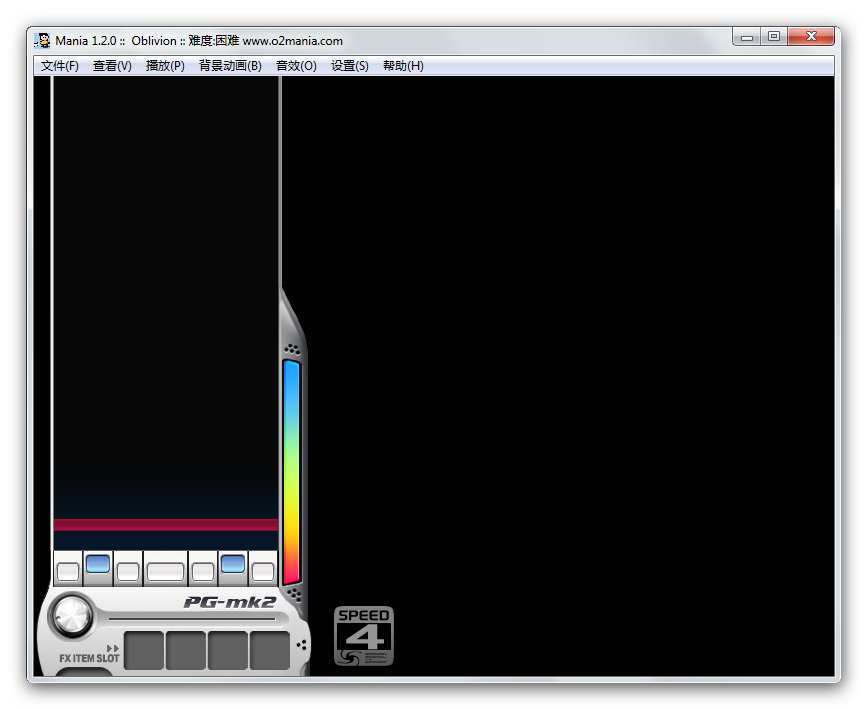Open the 设置(S) menu

[x=349, y=66]
